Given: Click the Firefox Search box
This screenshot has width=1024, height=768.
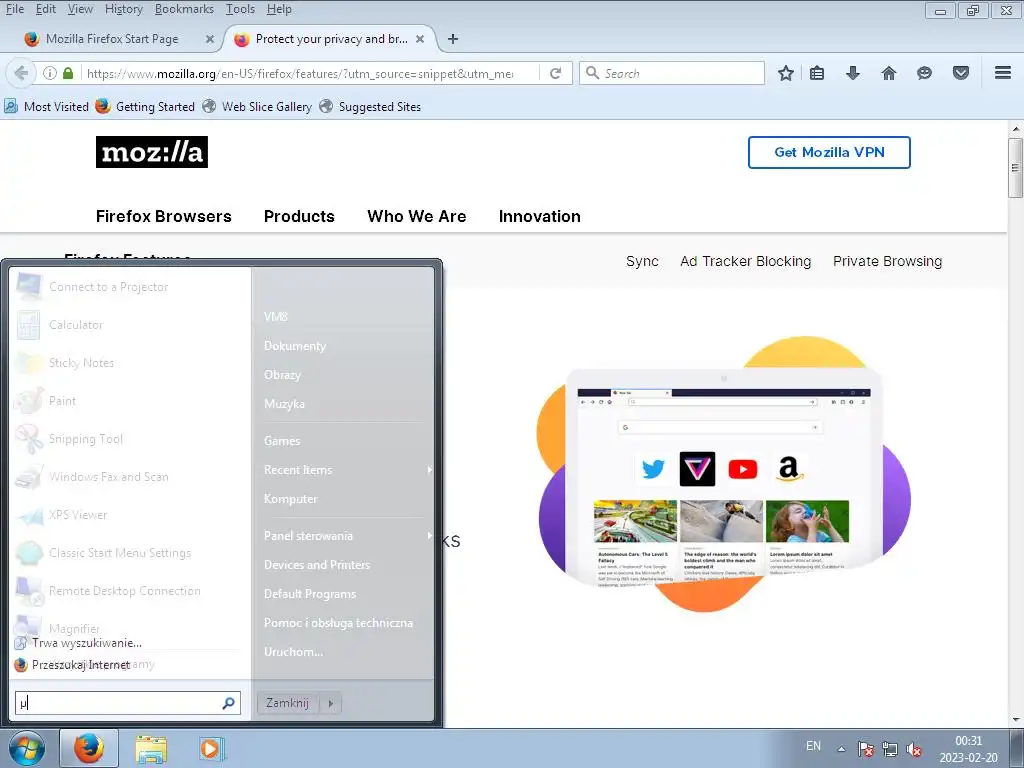Looking at the screenshot, I should [x=672, y=73].
